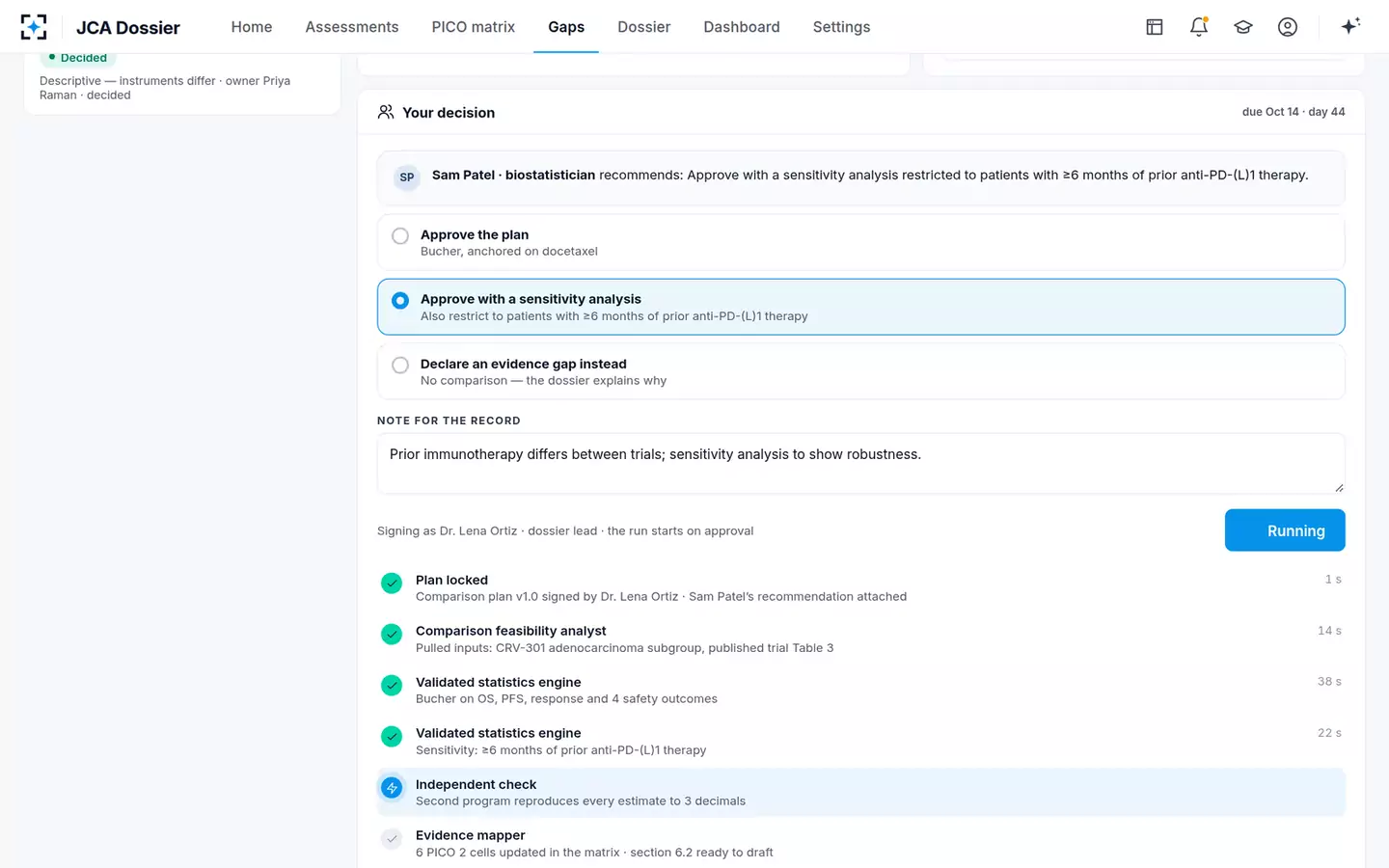Screen dimensions: 1389x868
Task: Click the '14 s' duration value
Action: coord(1329,631)
